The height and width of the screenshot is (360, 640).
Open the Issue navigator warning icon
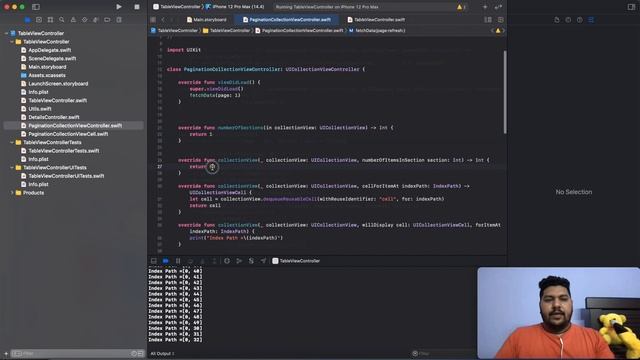point(73,20)
